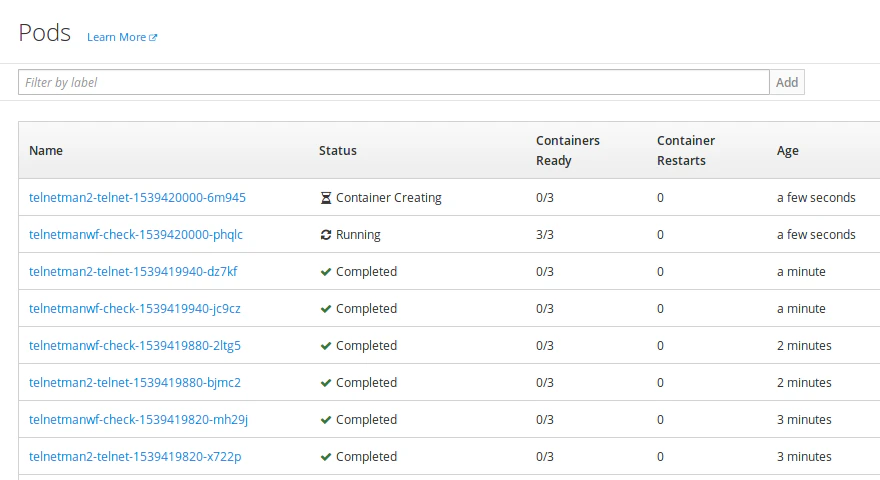The width and height of the screenshot is (880, 480).
Task: Click Completed status for telnetman2-telnet-1539419880-bjmc2
Action: [x=366, y=383]
